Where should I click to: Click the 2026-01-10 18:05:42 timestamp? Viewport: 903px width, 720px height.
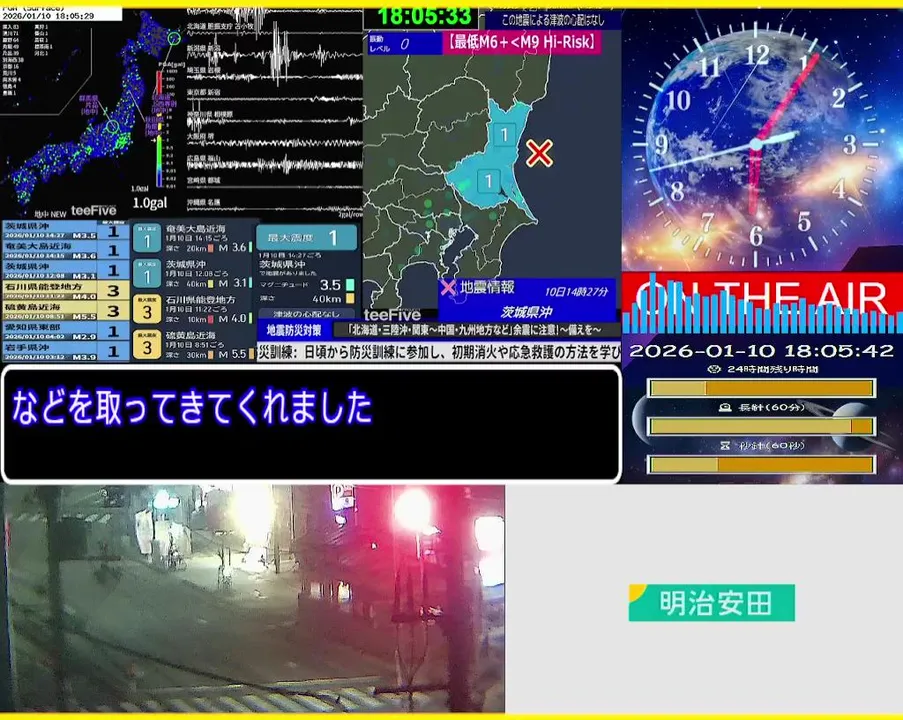pyautogui.click(x=761, y=351)
